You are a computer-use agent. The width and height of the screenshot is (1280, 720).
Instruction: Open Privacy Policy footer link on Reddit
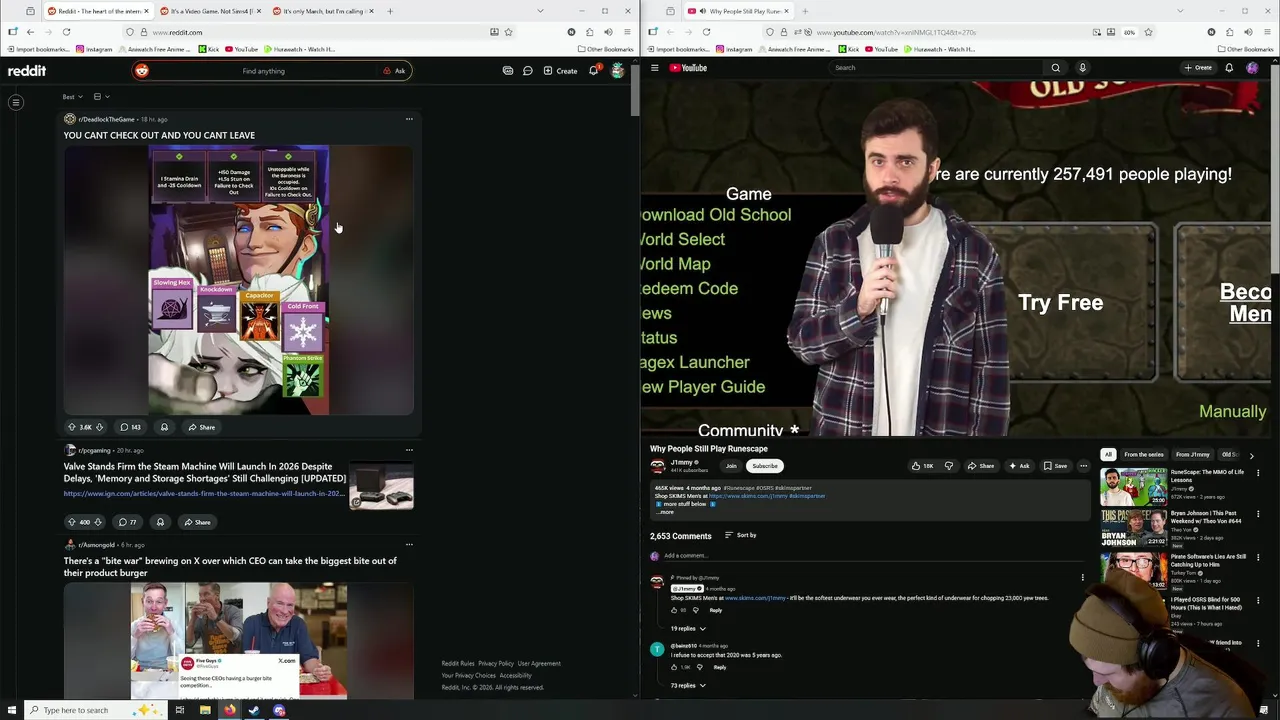(496, 664)
